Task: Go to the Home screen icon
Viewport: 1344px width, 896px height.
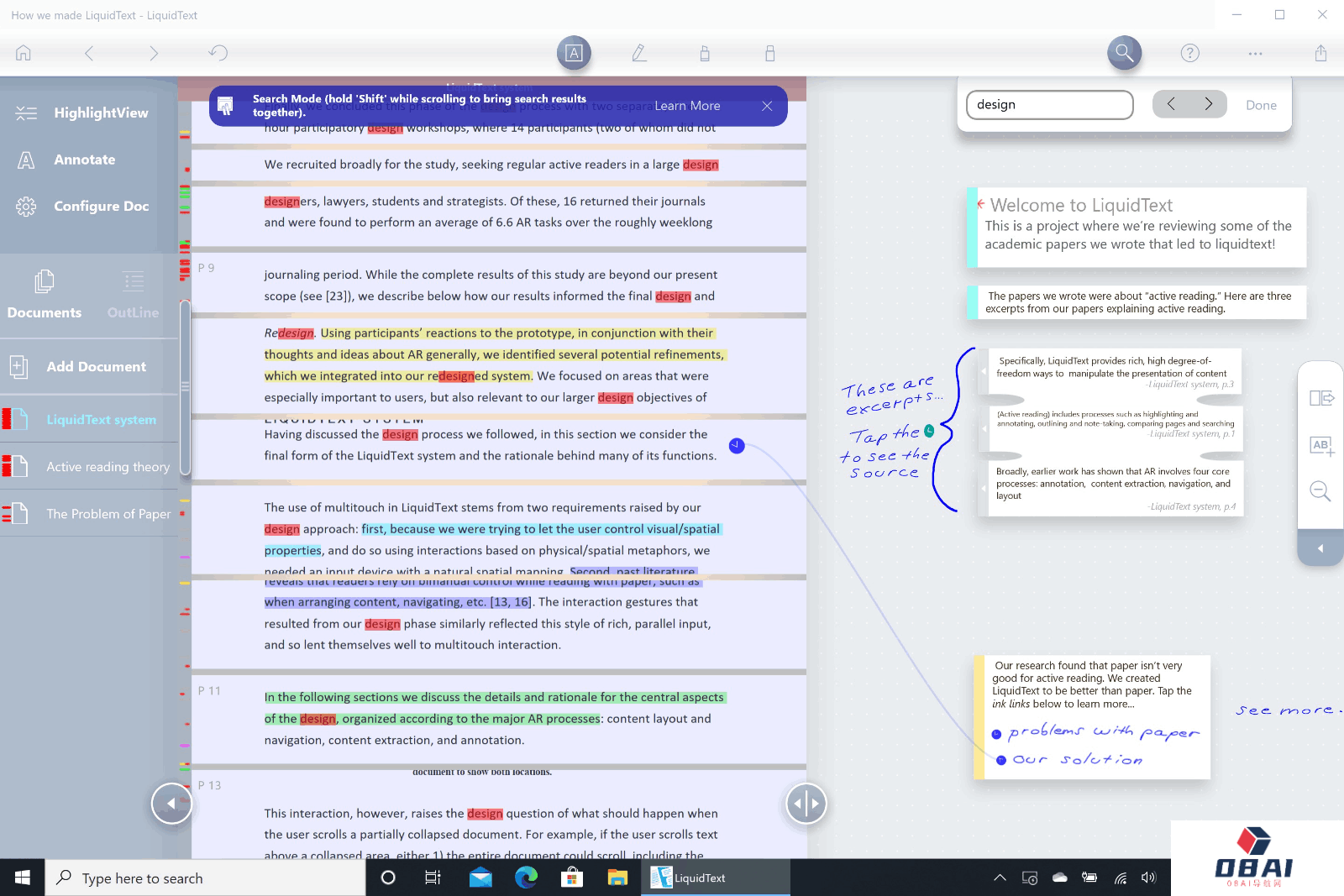Action: coord(24,53)
